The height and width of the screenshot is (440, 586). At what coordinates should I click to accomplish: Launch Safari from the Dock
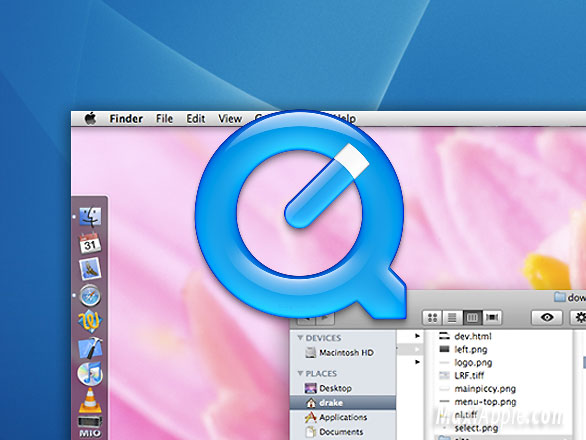pyautogui.click(x=90, y=295)
